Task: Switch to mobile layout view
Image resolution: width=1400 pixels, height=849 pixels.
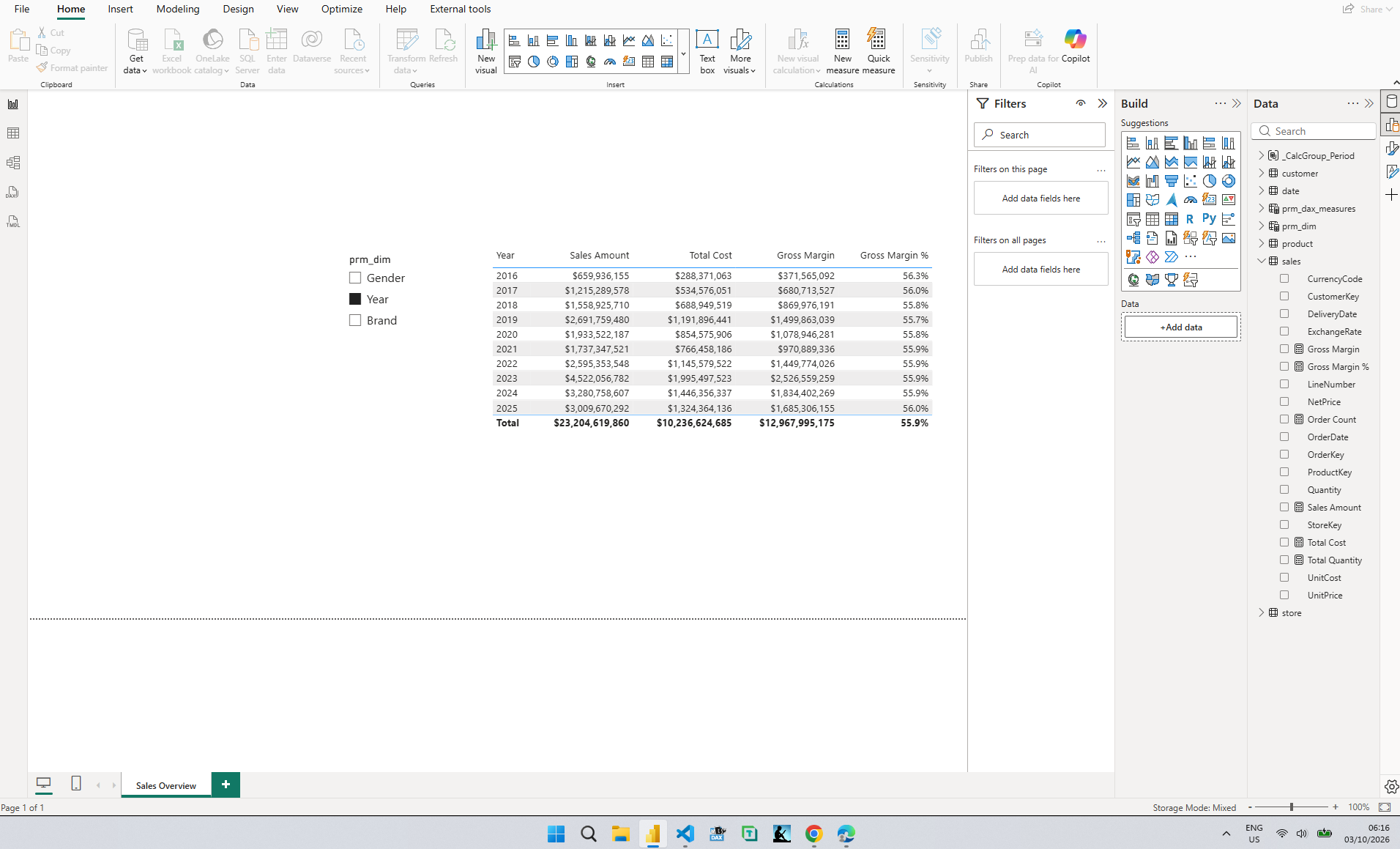Action: tap(76, 784)
